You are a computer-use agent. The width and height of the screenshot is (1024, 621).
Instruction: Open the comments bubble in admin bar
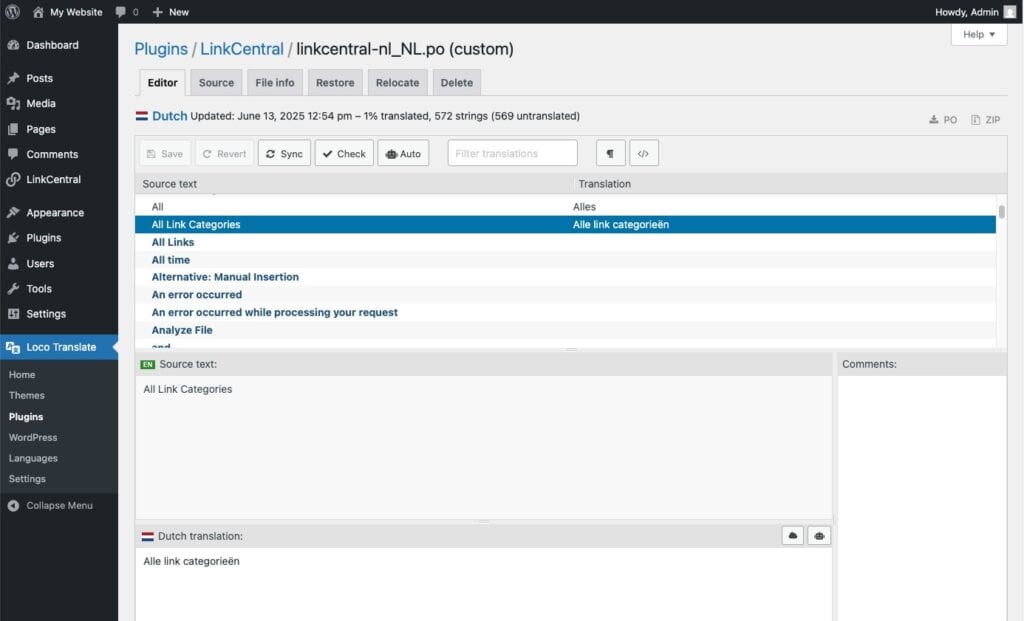127,12
